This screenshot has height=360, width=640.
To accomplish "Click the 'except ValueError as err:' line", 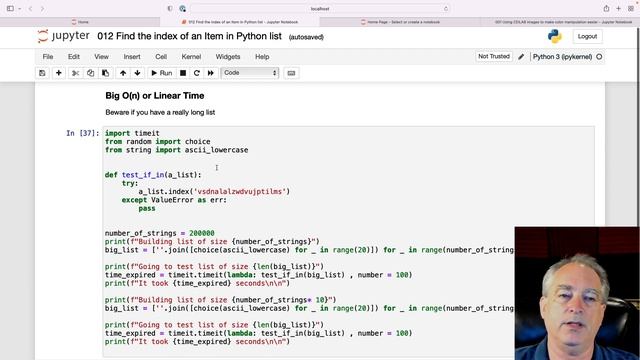I will coord(174,200).
